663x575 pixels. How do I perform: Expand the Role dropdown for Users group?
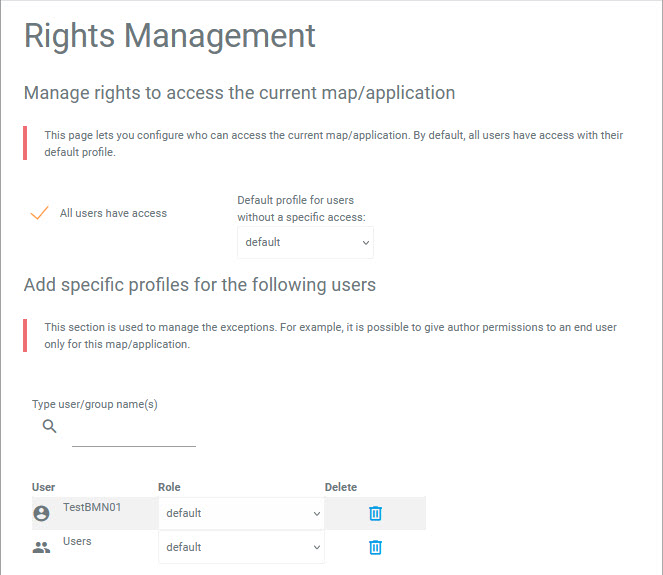[x=241, y=547]
